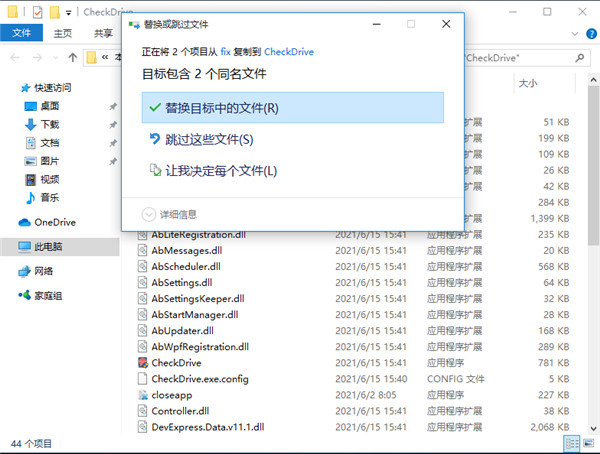Open recent locations dropdown arrow
The width and height of the screenshot is (600, 454).
click(x=55, y=57)
